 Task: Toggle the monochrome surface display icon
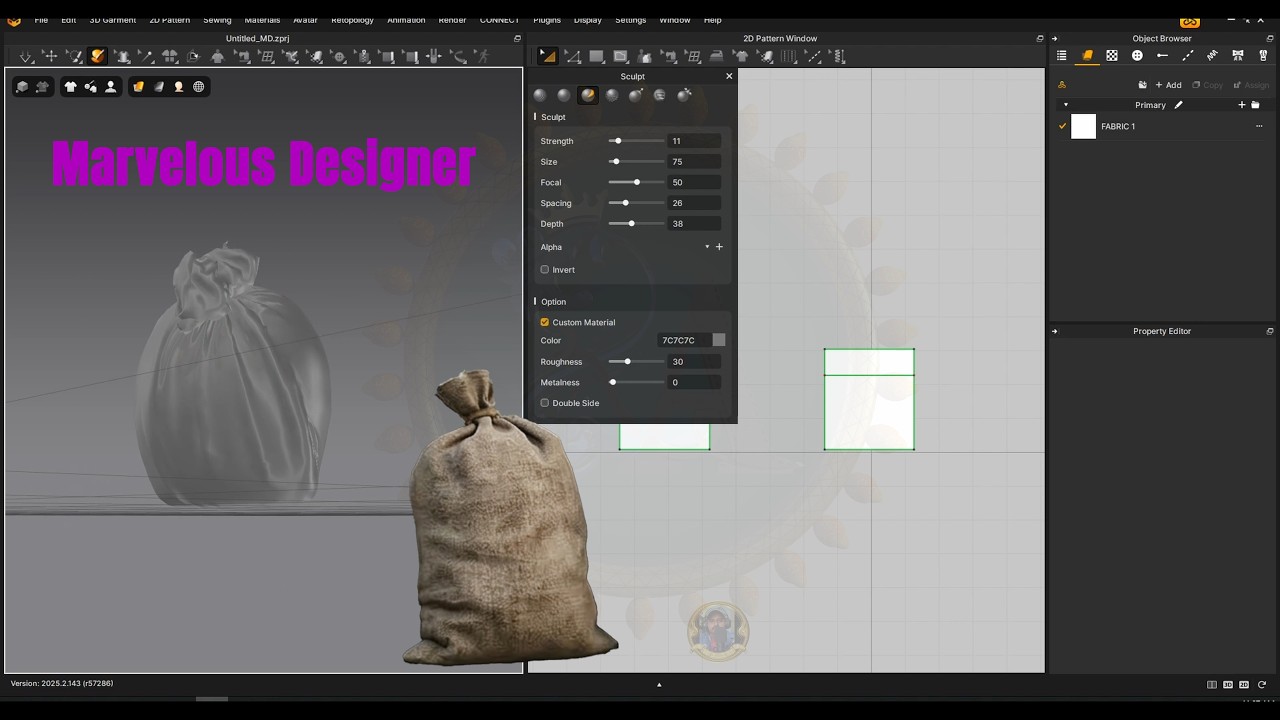pos(158,87)
